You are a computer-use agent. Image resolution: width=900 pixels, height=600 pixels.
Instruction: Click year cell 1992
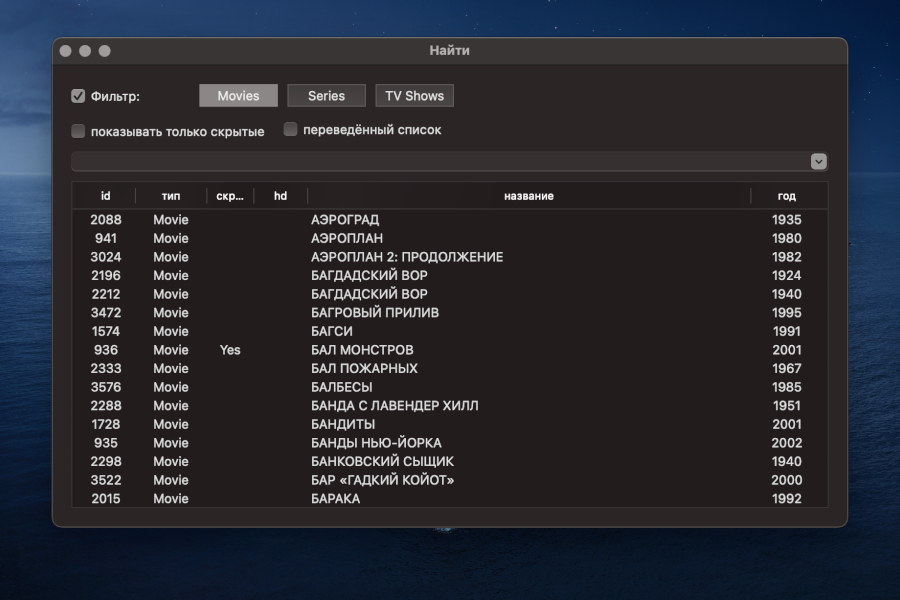786,498
